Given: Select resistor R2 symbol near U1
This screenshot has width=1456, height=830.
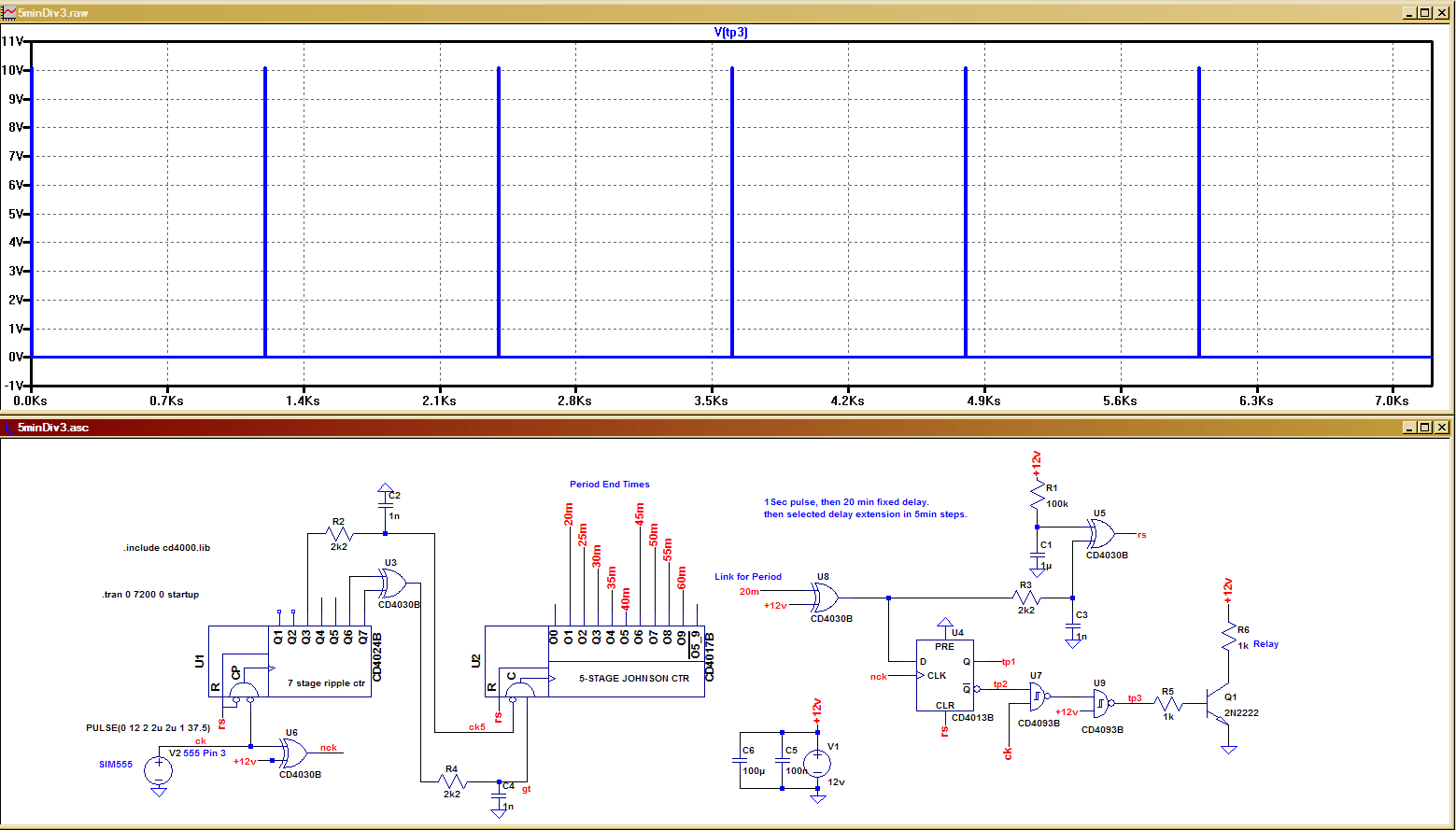Looking at the screenshot, I should pyautogui.click(x=338, y=534).
